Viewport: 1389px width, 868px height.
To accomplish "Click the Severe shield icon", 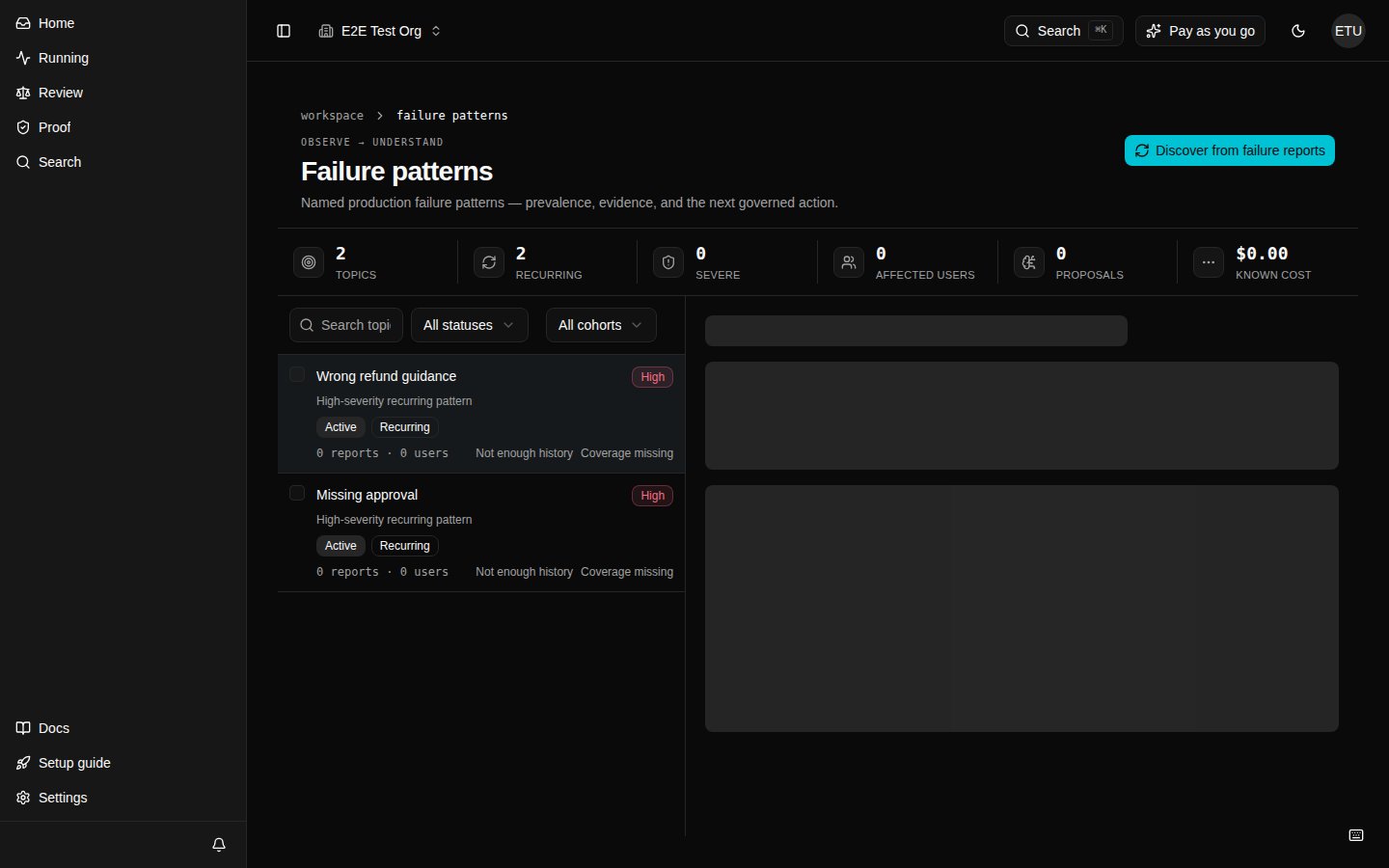I will (x=668, y=262).
